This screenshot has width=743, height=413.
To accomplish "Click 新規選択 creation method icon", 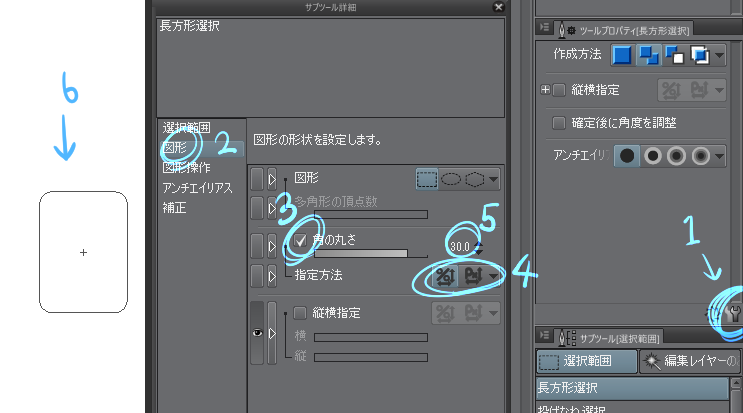I will [622, 55].
